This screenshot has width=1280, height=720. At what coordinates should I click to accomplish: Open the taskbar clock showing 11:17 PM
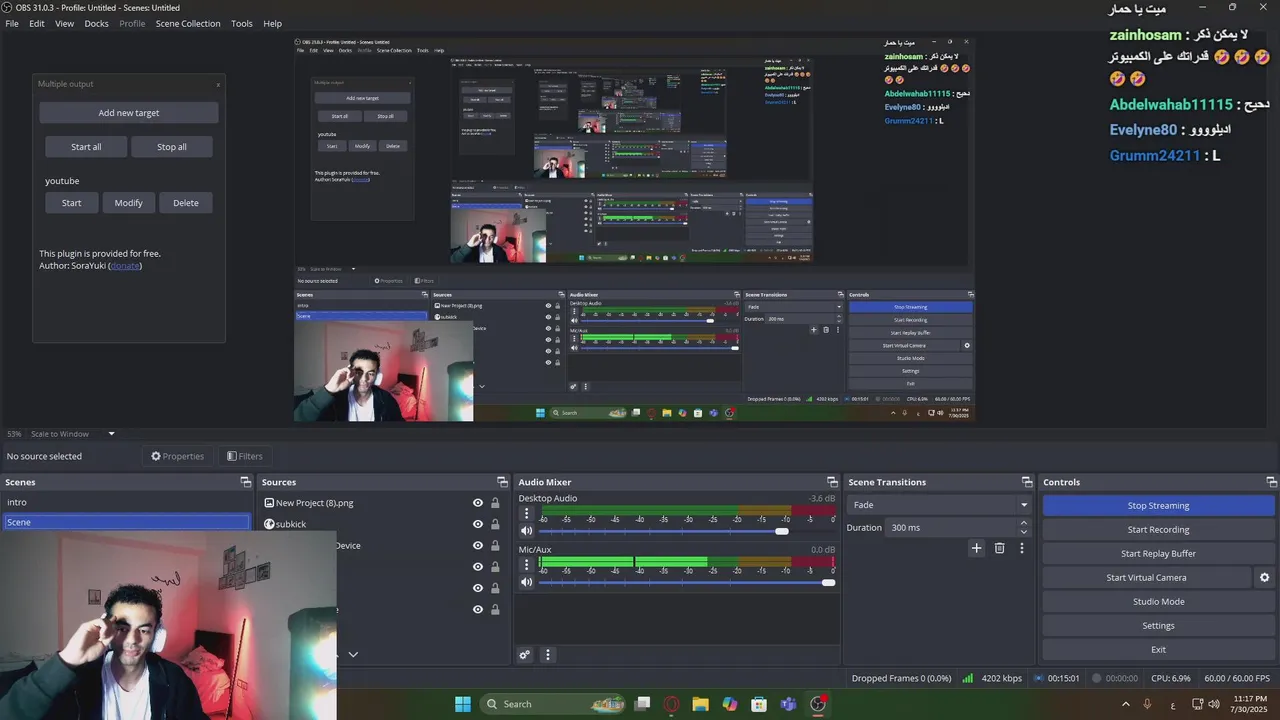(x=1250, y=704)
